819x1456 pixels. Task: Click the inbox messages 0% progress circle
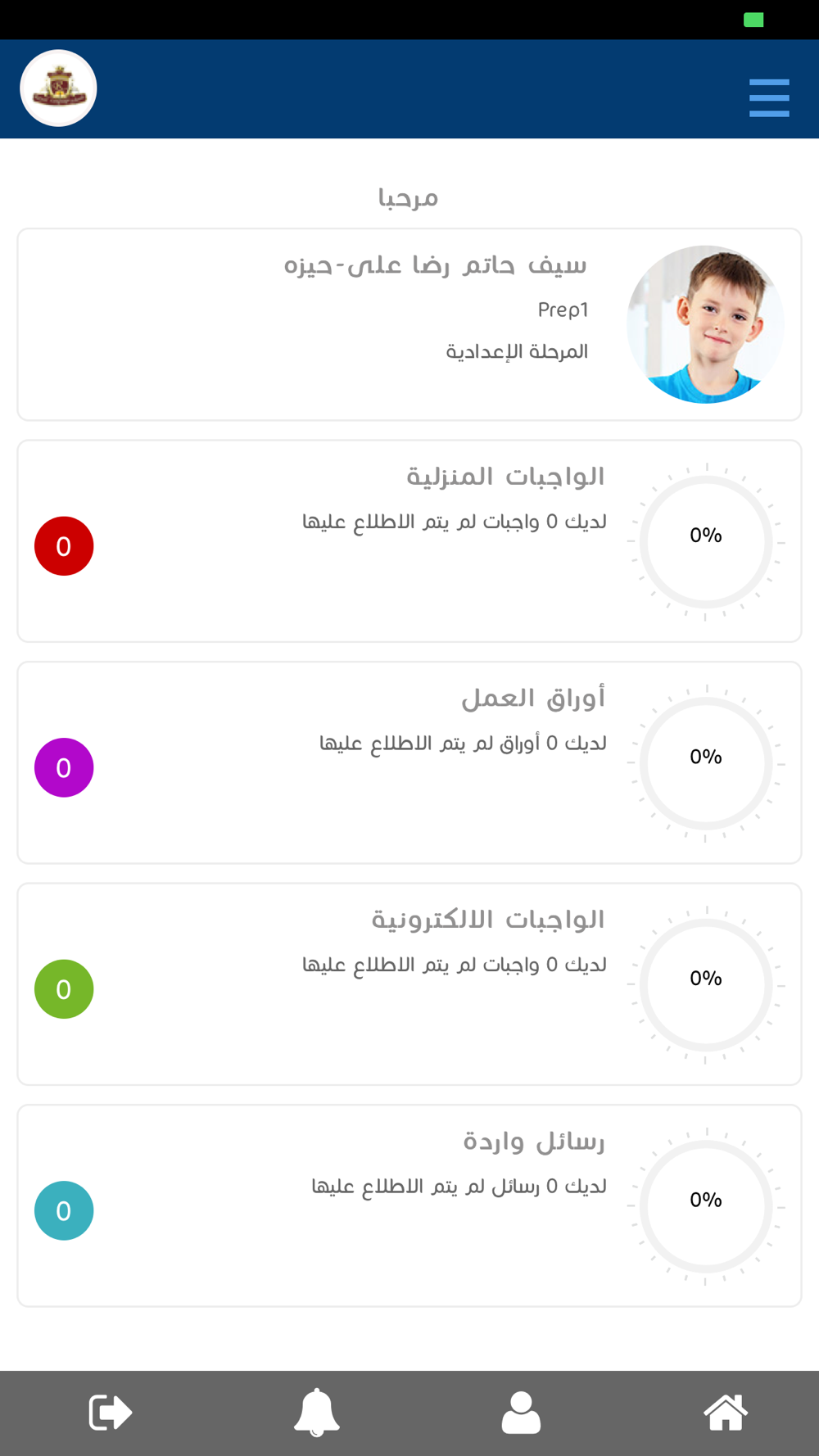[706, 1207]
